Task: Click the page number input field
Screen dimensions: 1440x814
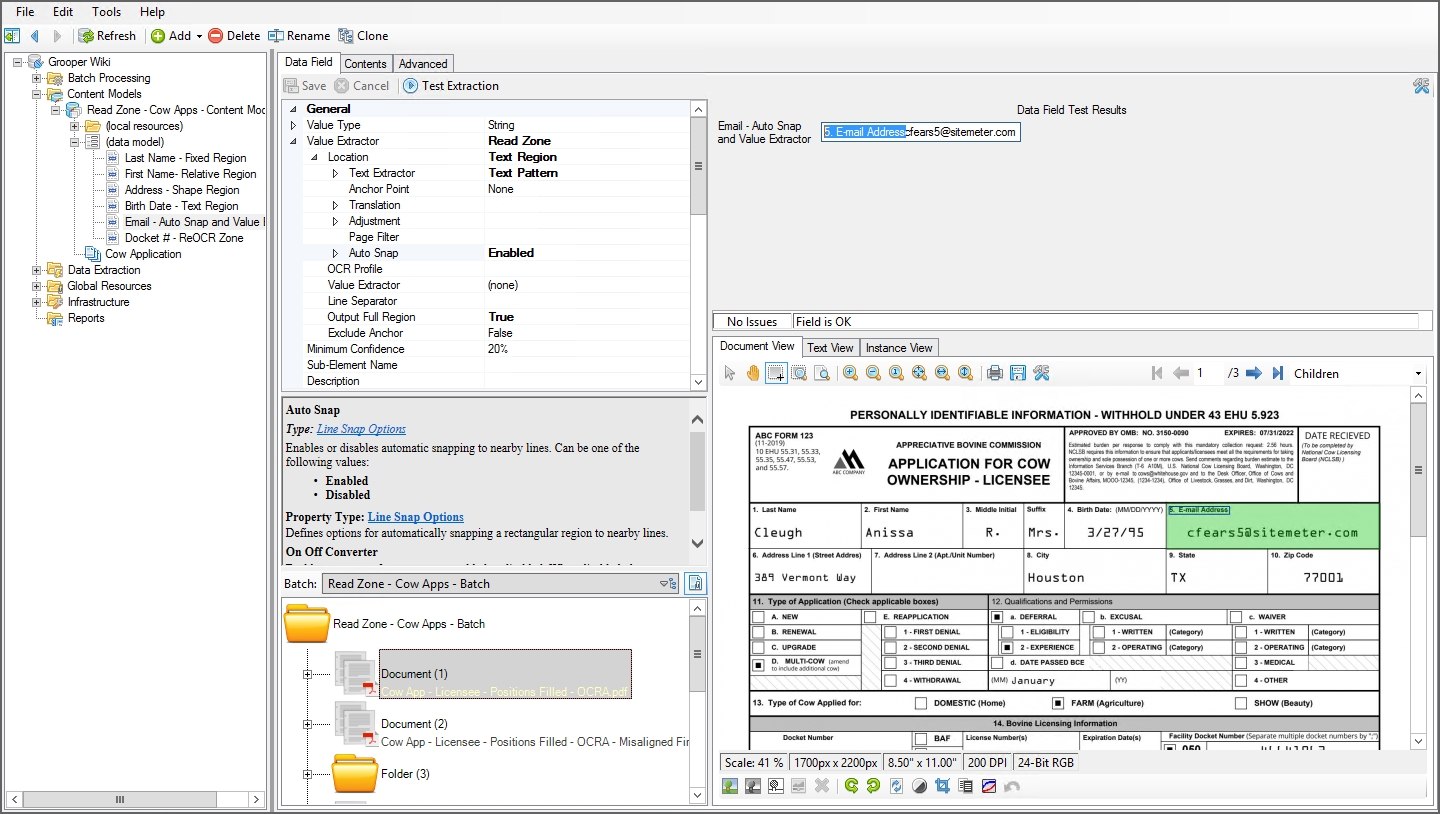Action: (1208, 373)
